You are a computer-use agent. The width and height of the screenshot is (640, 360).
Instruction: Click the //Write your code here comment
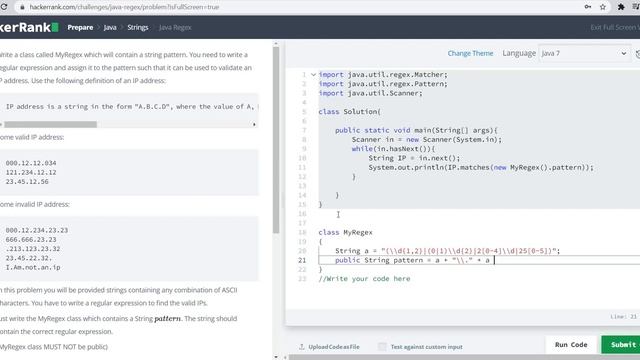click(364, 278)
